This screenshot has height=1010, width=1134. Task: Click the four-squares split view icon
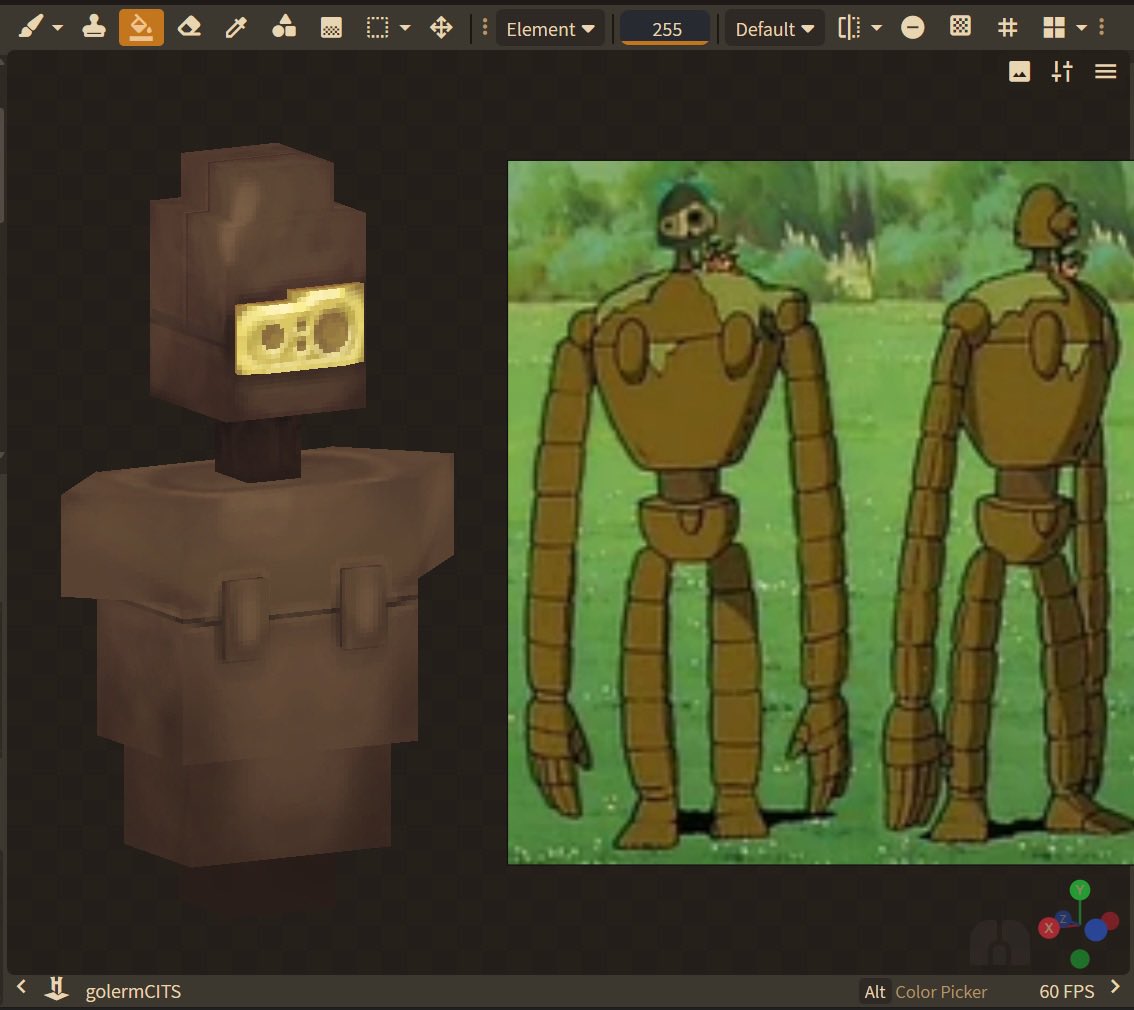tap(1054, 28)
